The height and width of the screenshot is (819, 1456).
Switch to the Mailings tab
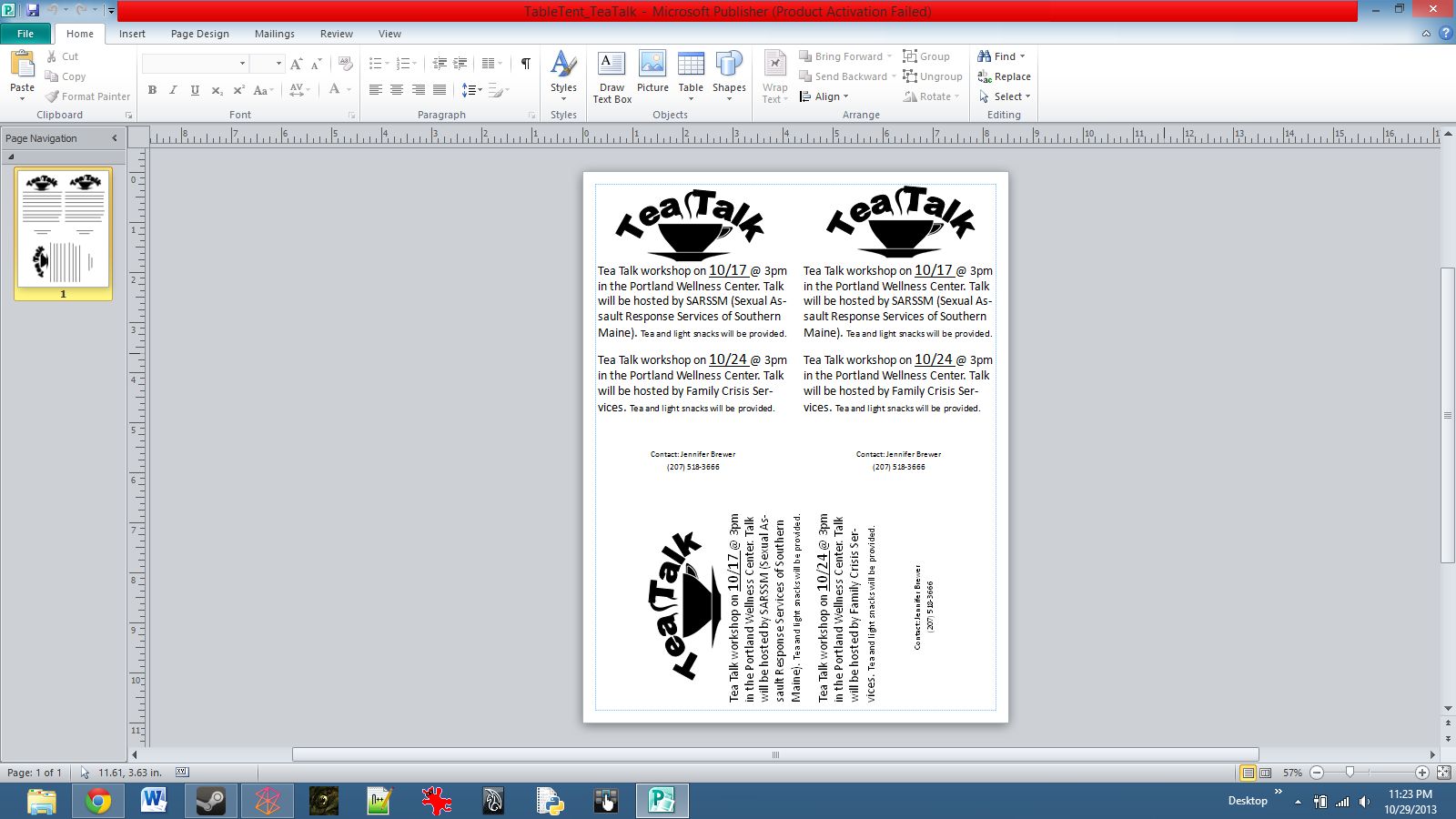pos(275,34)
